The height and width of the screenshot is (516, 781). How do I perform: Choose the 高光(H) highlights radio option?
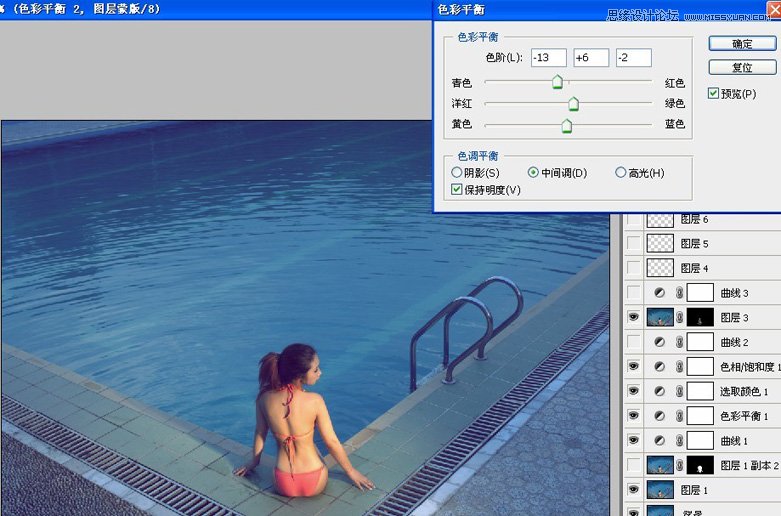pos(621,173)
